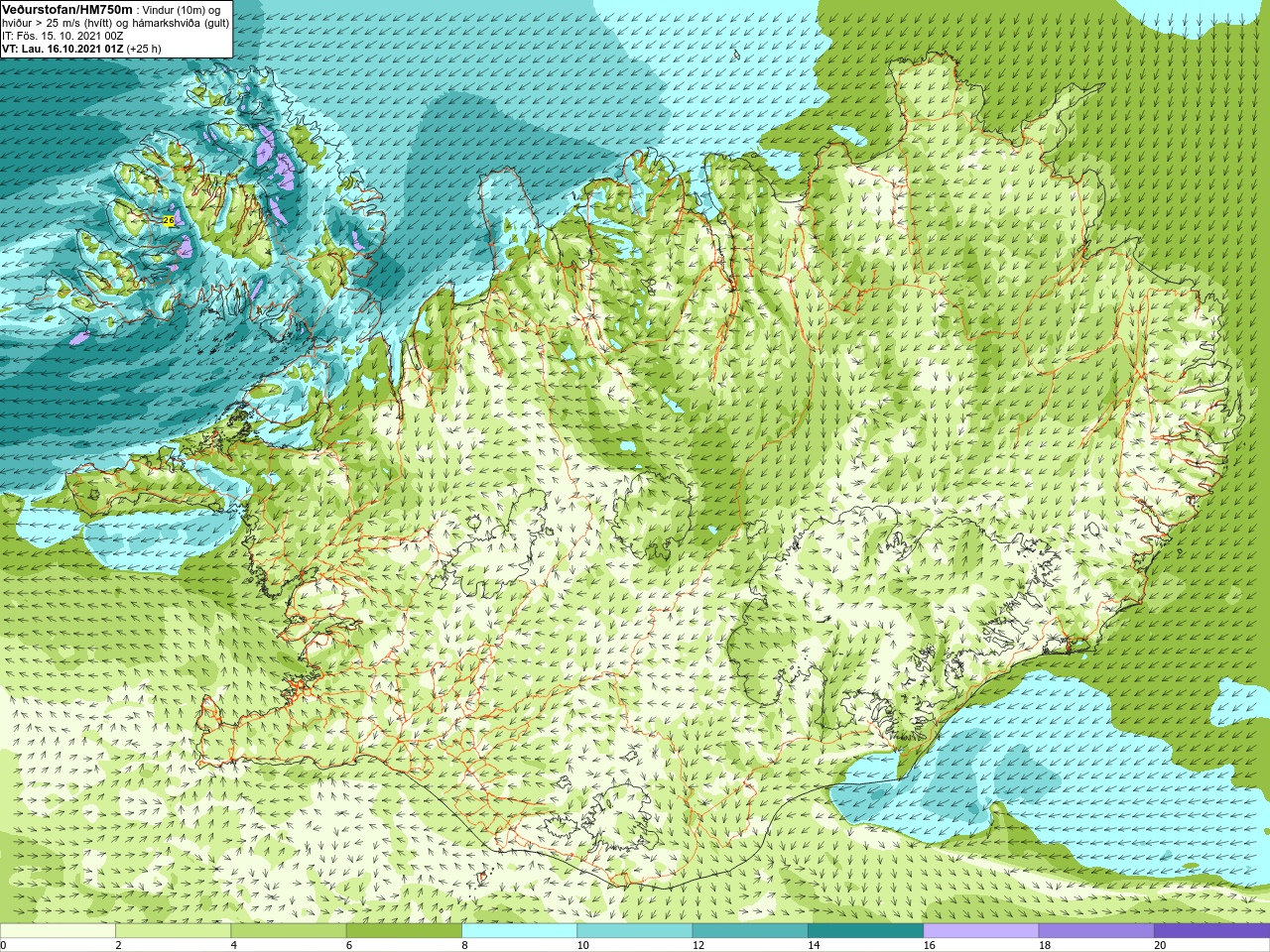Select the 12–14 m/s teal legend swatch
This screenshot has width=1270, height=952.
(750, 931)
